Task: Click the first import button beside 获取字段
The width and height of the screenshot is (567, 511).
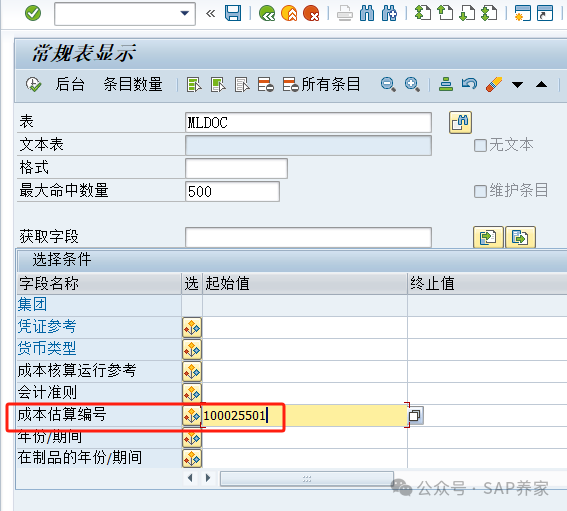Action: point(488,237)
